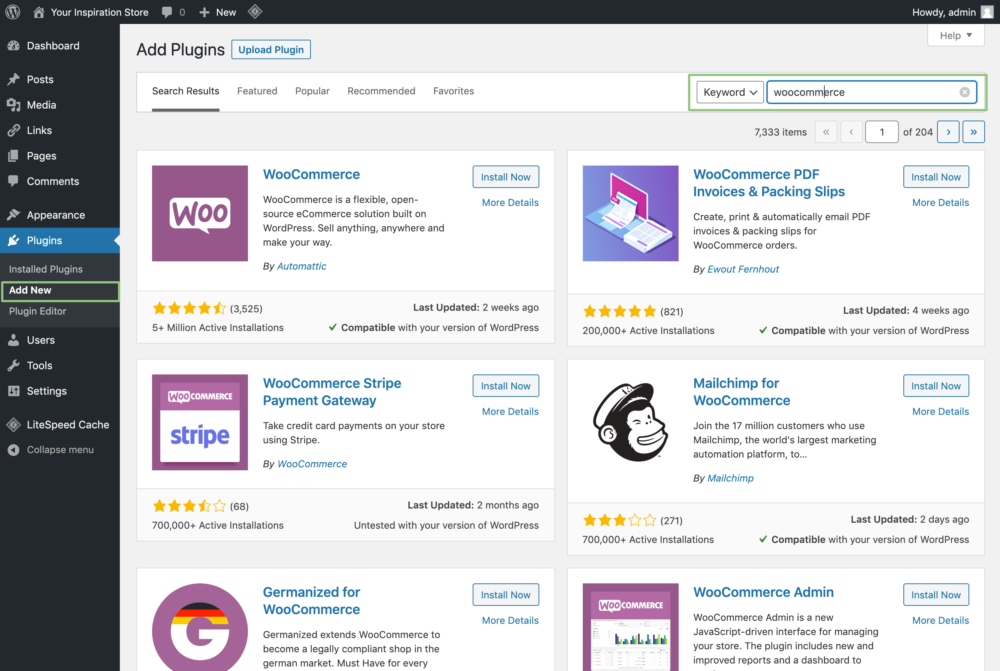The height and width of the screenshot is (671, 1000).
Task: Click the Posts pin icon in sidebar
Action: (x=13, y=80)
